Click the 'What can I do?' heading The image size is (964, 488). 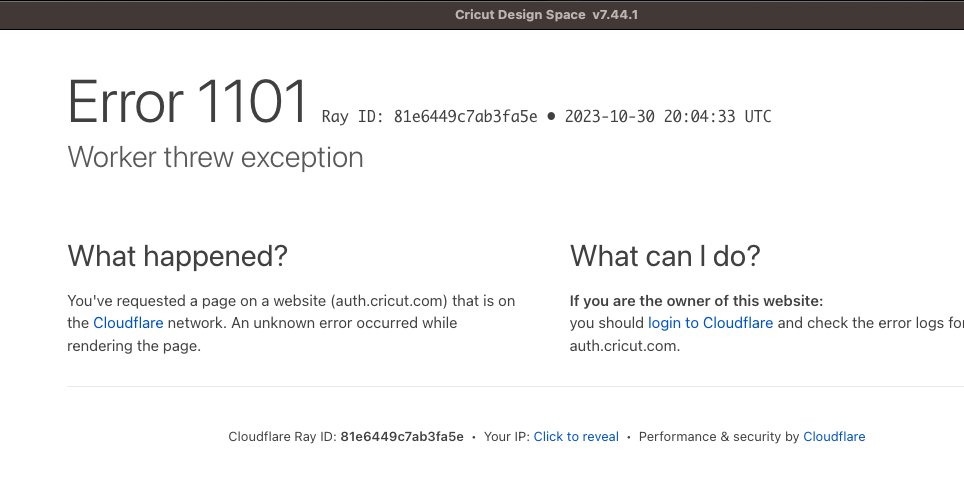pyautogui.click(x=665, y=256)
